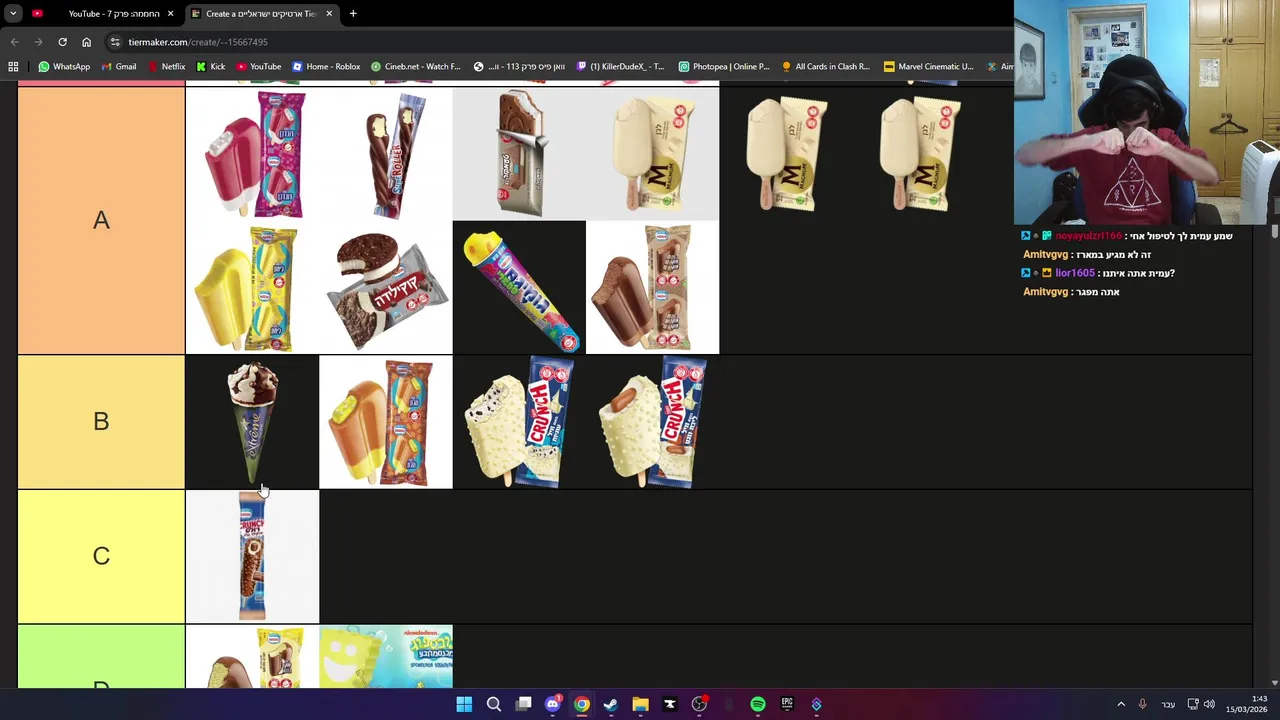Image resolution: width=1280 pixels, height=720 pixels.
Task: Open OBS Studio from the taskbar
Action: coord(699,704)
